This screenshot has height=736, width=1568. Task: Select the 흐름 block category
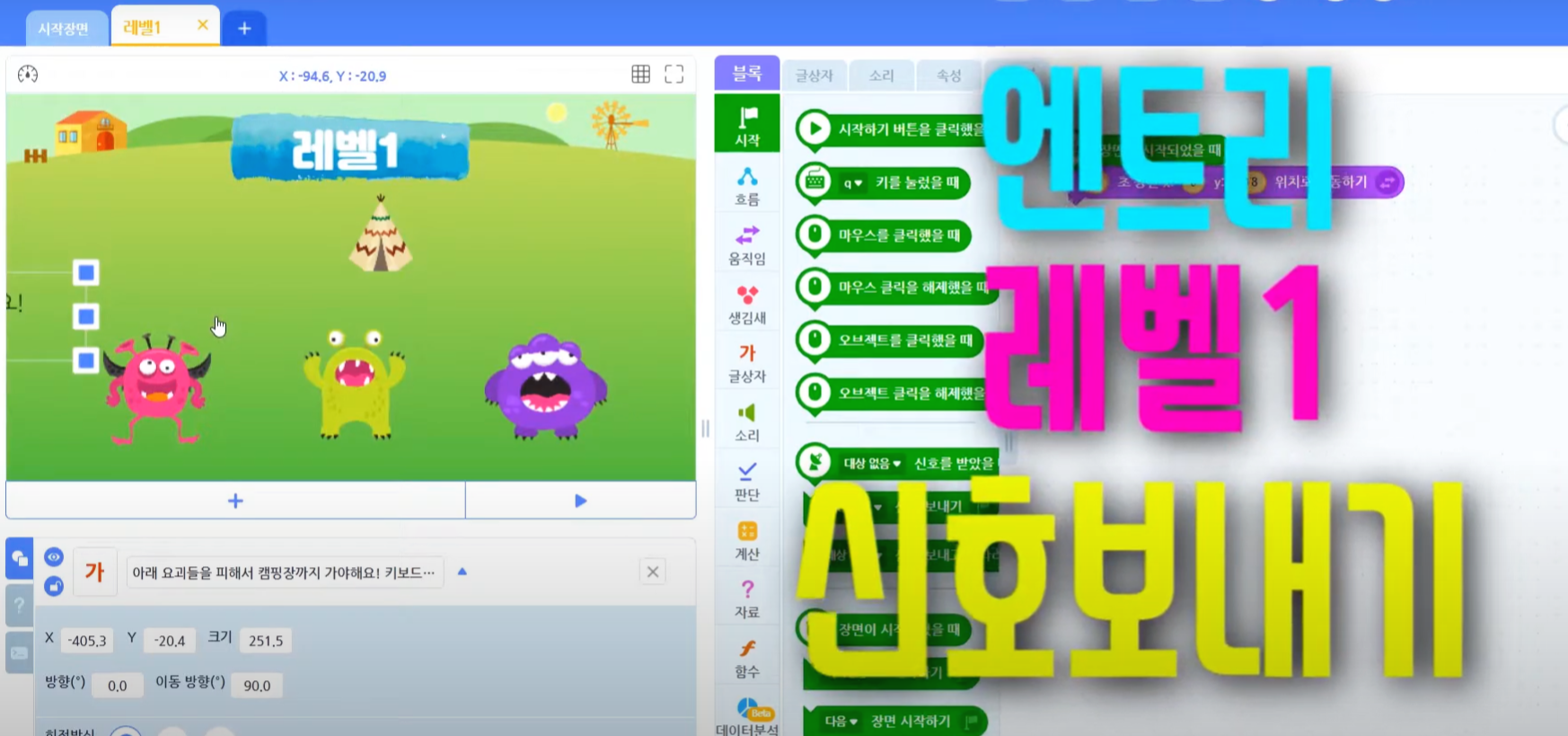click(747, 185)
